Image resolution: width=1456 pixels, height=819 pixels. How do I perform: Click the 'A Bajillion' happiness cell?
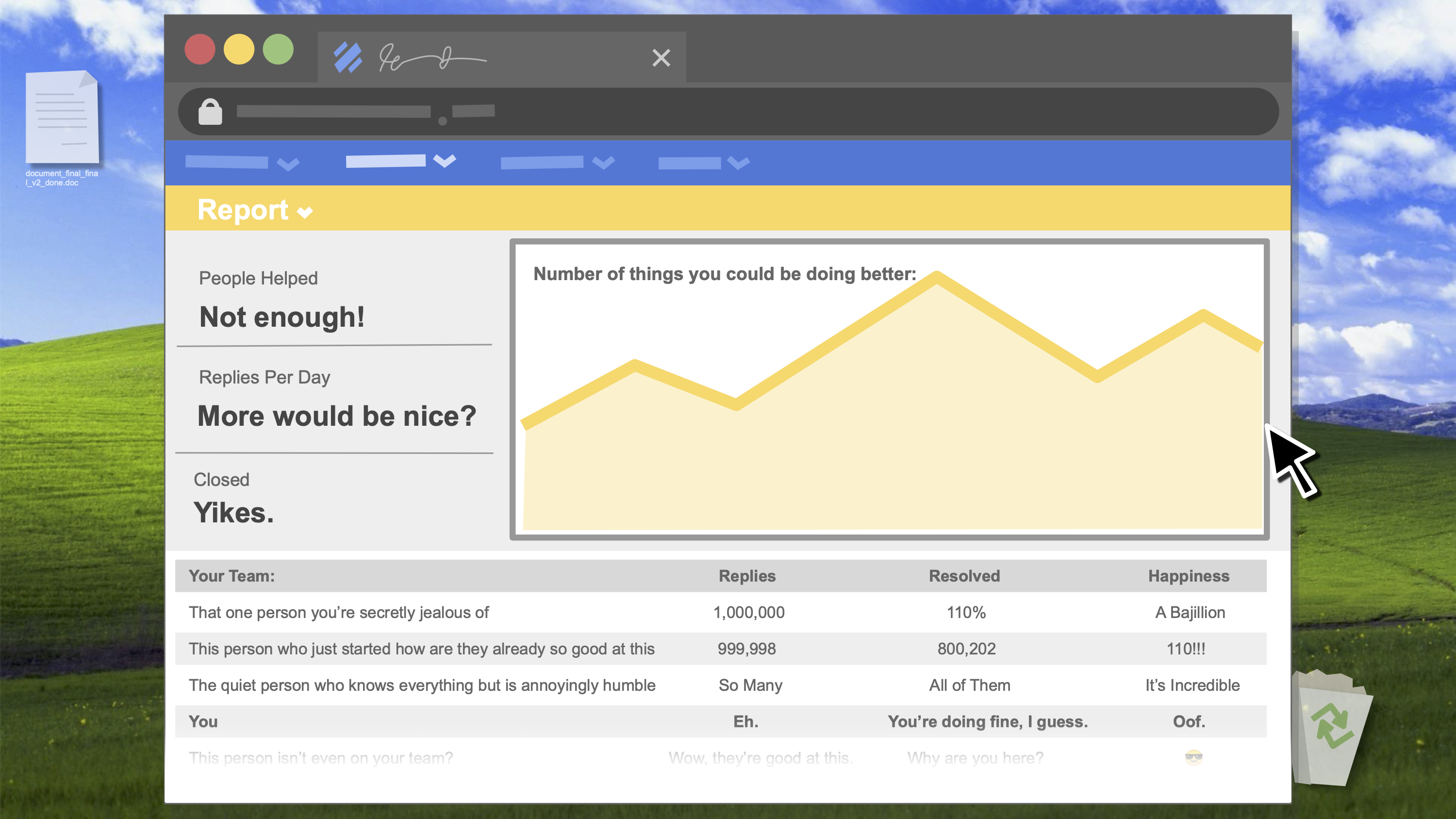click(1190, 613)
